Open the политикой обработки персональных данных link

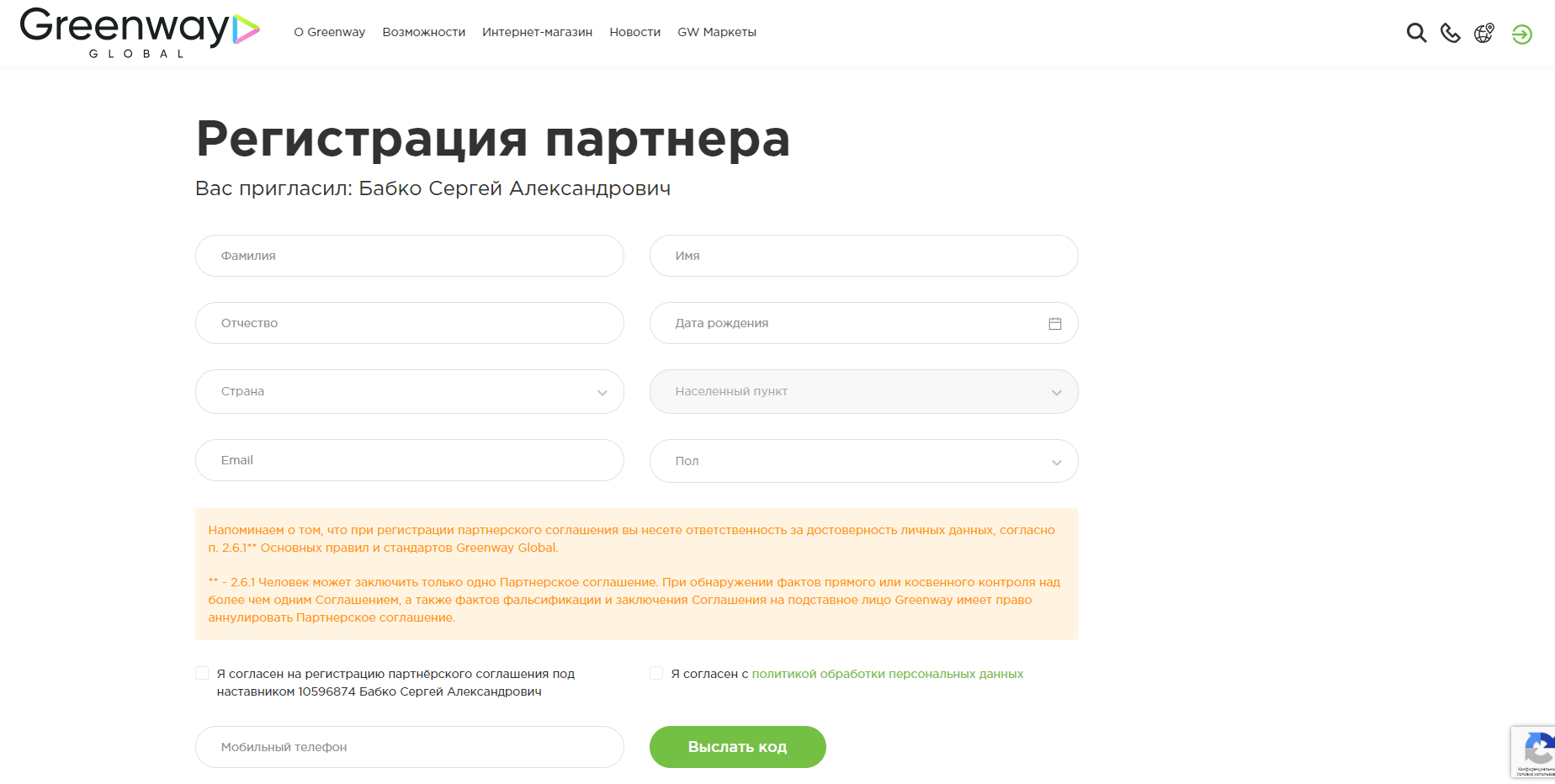tap(887, 674)
